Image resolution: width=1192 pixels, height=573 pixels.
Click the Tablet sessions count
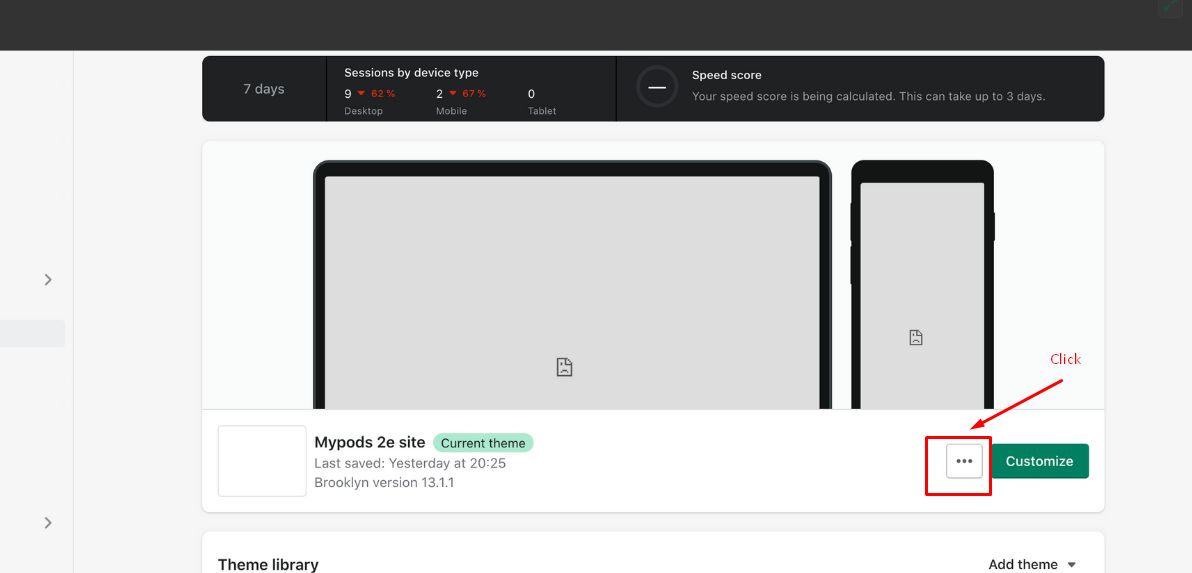coord(531,94)
